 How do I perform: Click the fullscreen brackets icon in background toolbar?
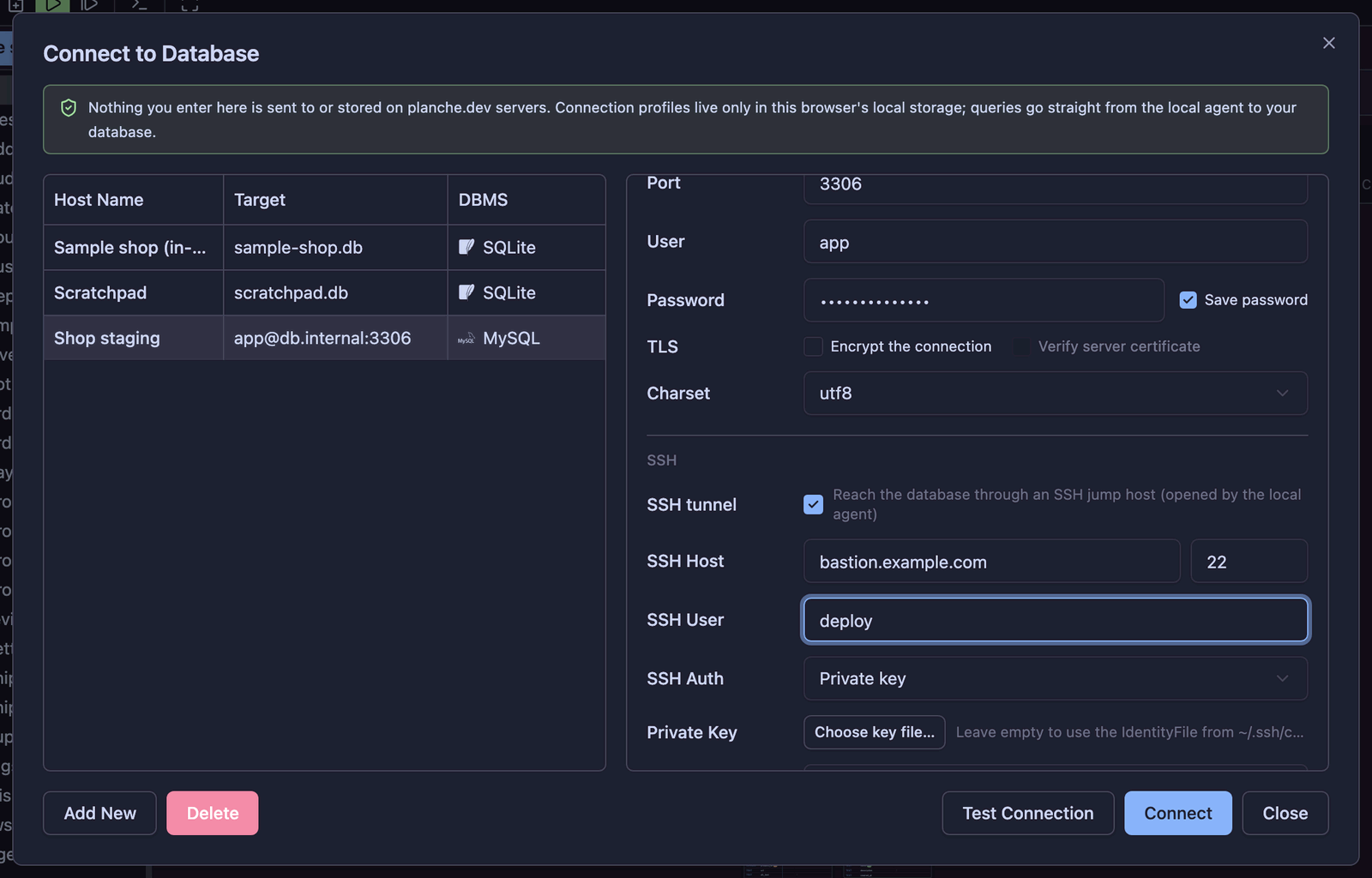tap(190, 5)
